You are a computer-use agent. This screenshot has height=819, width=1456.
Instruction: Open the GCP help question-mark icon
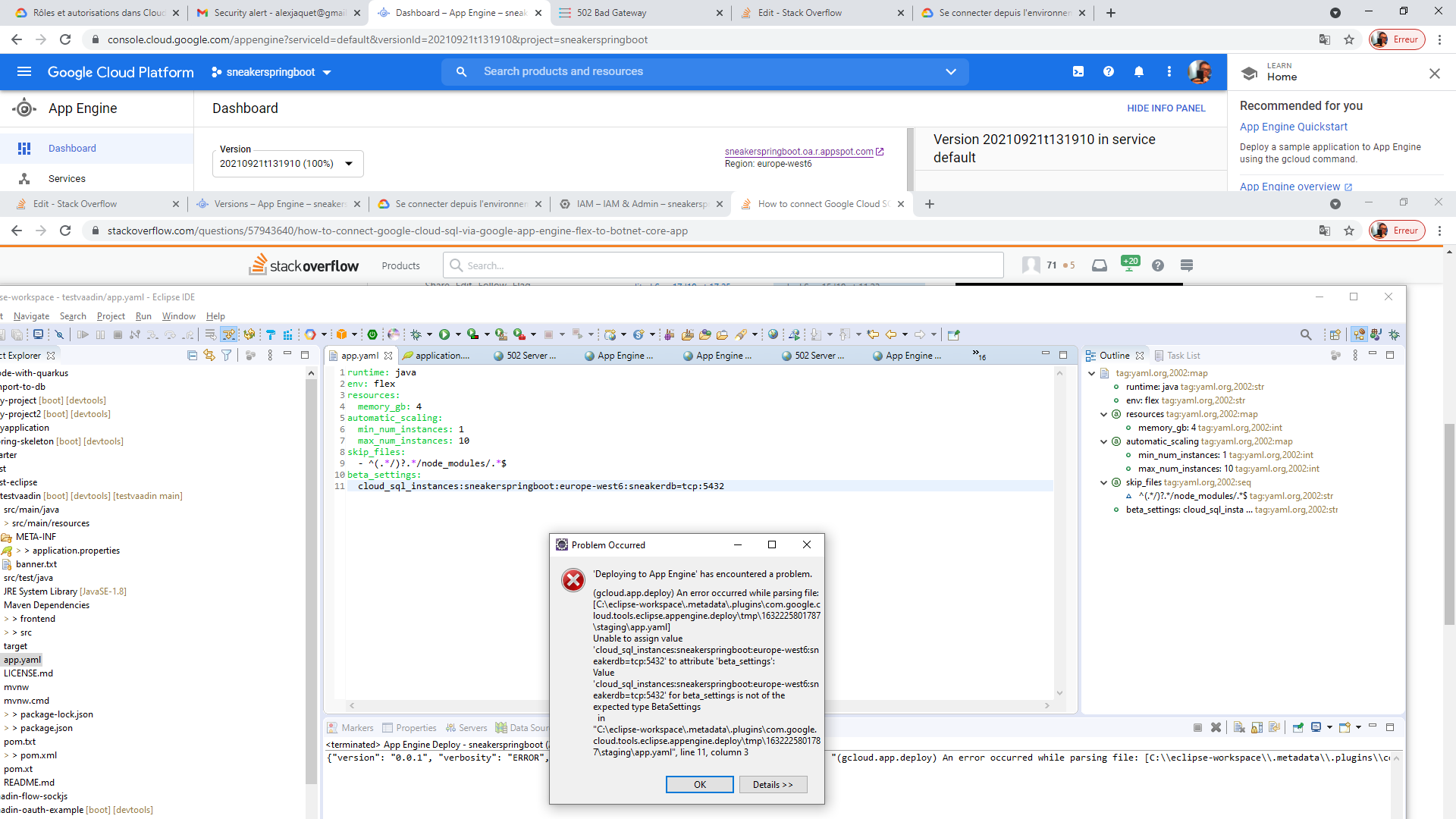tap(1109, 71)
